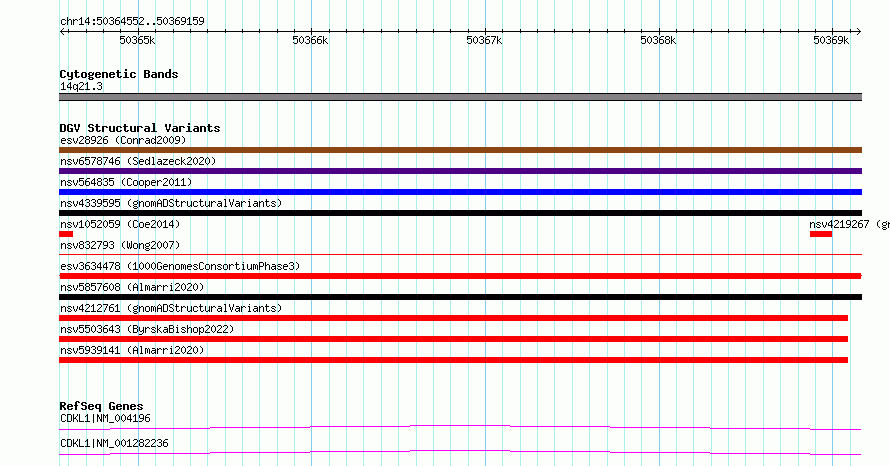Click the chr14:50364552..50369159 coordinate text
The width and height of the screenshot is (890, 466).
click(x=132, y=21)
